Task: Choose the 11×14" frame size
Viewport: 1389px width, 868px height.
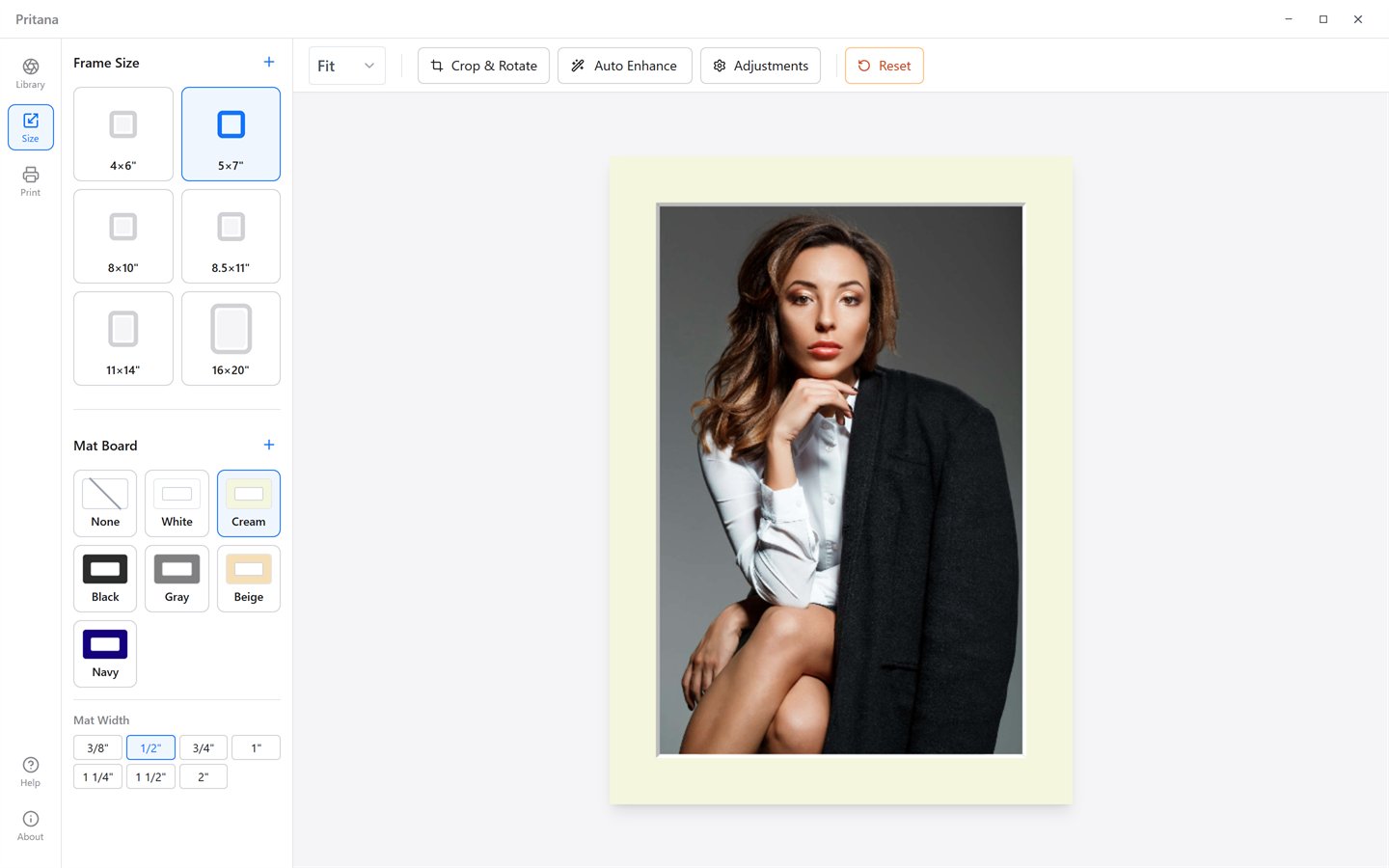Action: [123, 339]
